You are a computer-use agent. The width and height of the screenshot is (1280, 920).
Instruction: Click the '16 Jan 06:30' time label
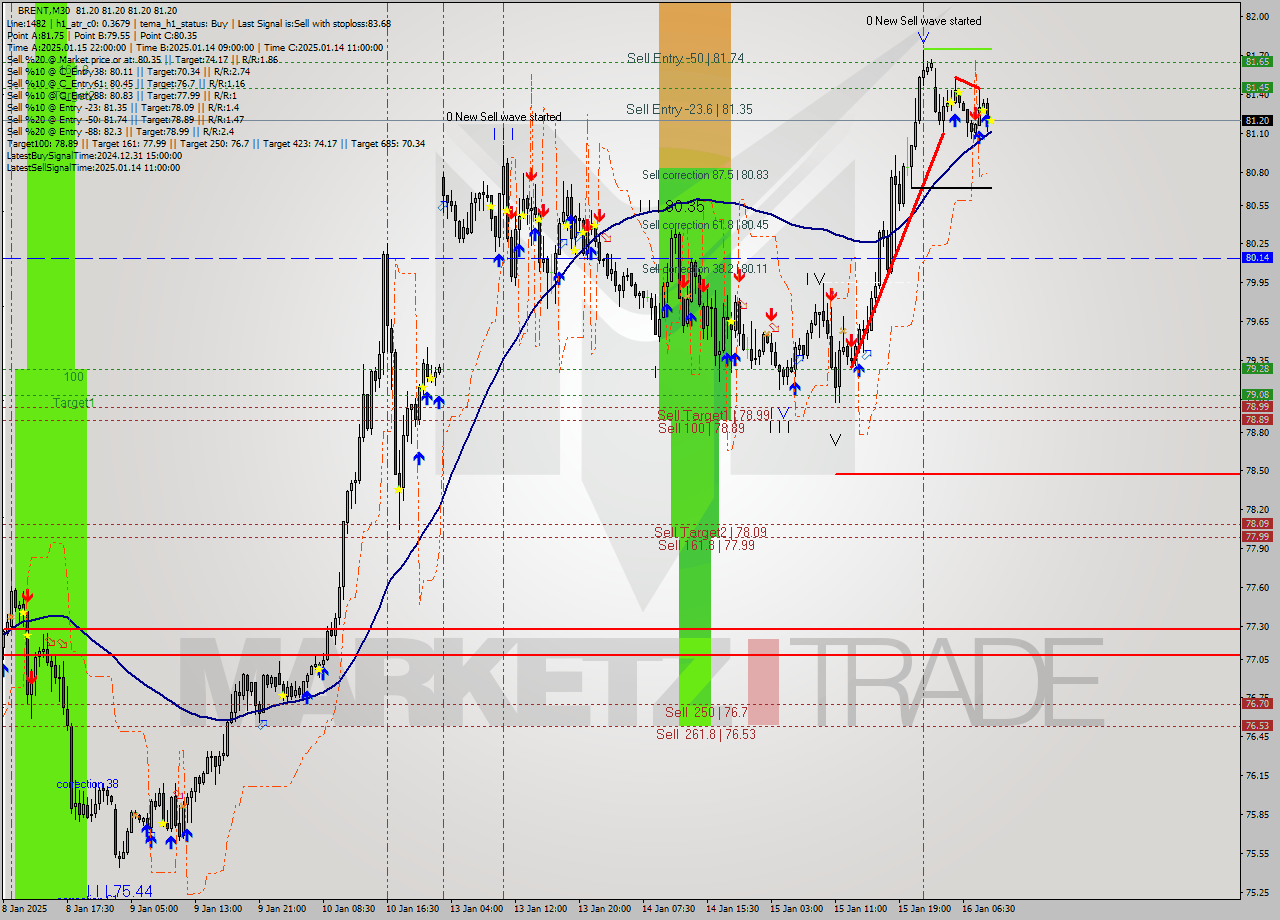[988, 909]
